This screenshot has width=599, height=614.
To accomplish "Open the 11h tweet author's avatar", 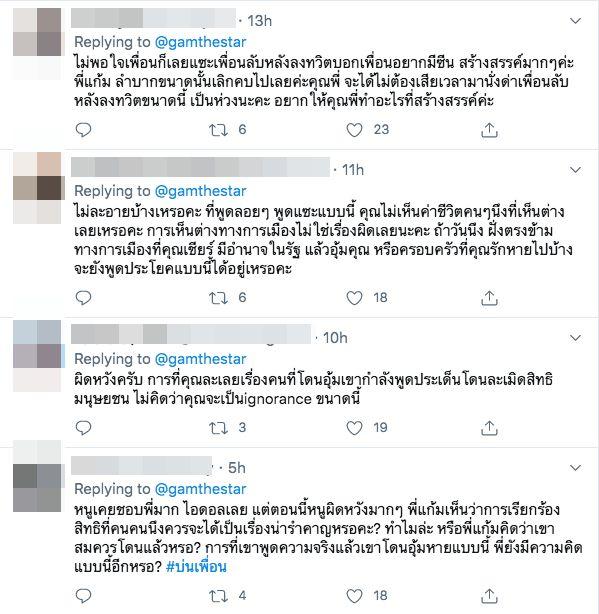I will coord(37,188).
